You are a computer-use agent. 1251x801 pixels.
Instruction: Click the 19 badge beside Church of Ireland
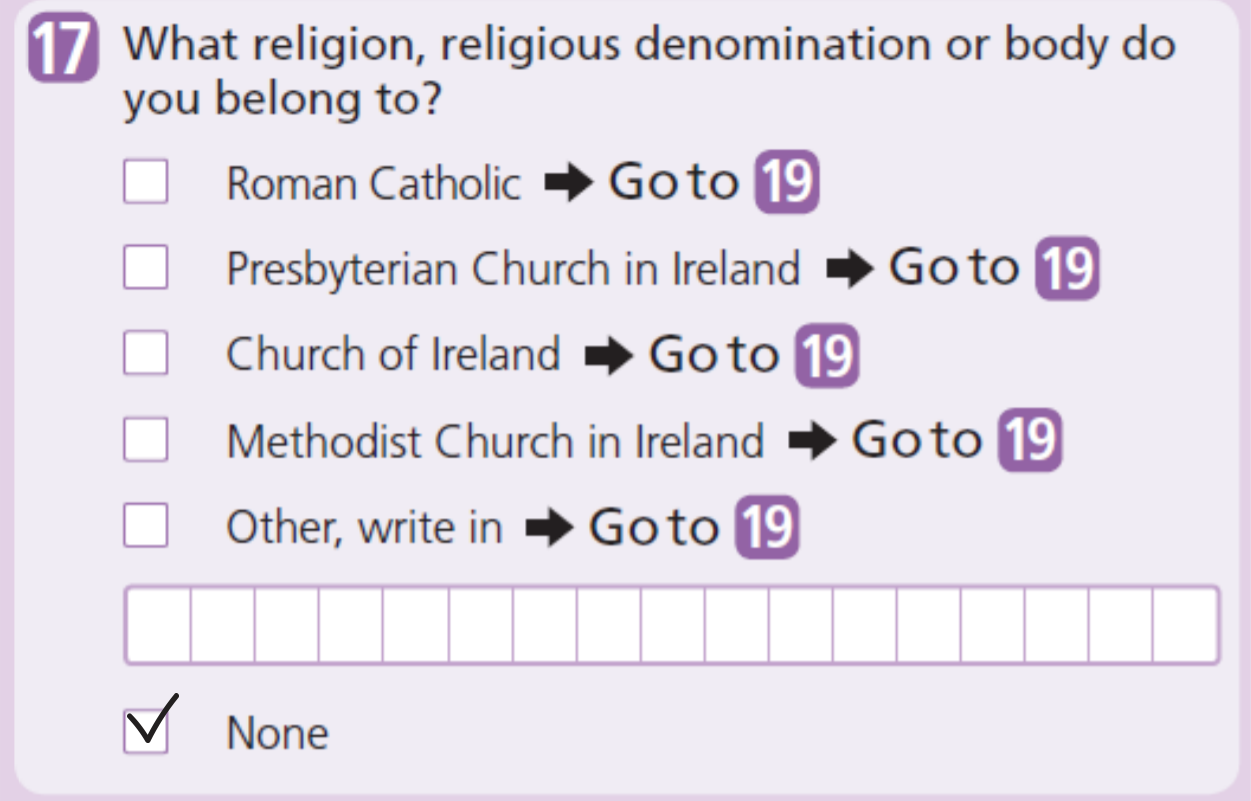[x=827, y=356]
